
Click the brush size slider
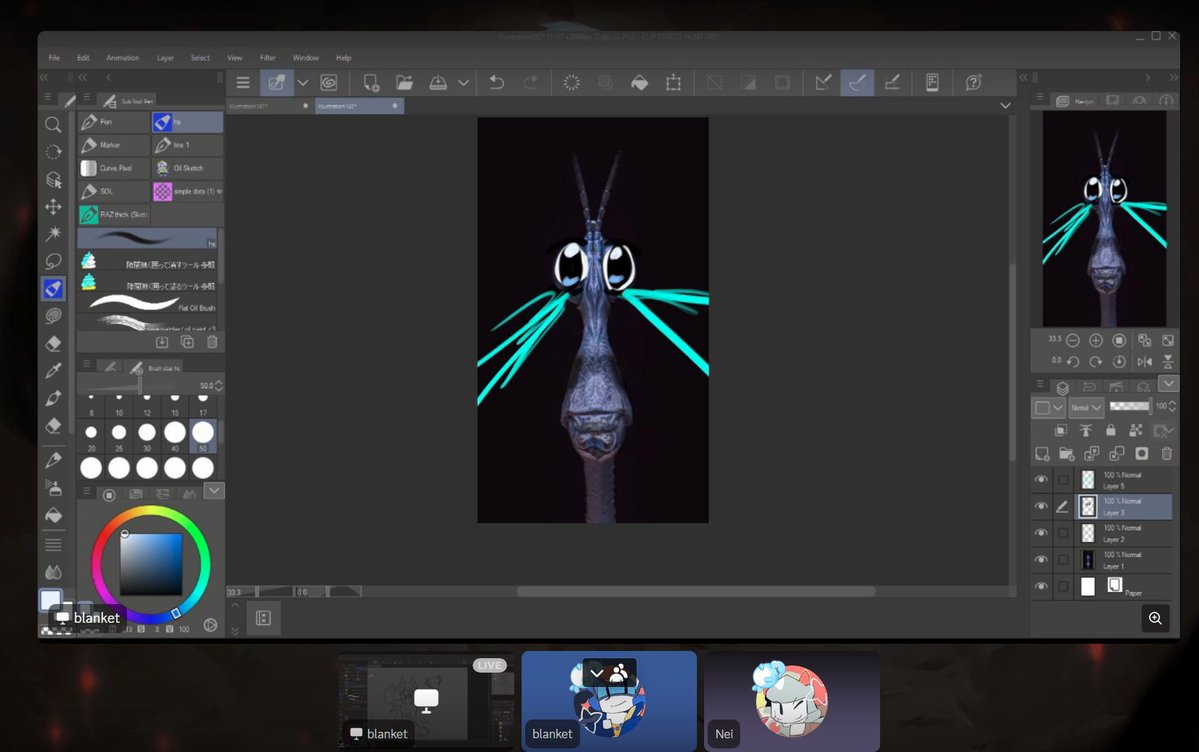pyautogui.click(x=138, y=385)
